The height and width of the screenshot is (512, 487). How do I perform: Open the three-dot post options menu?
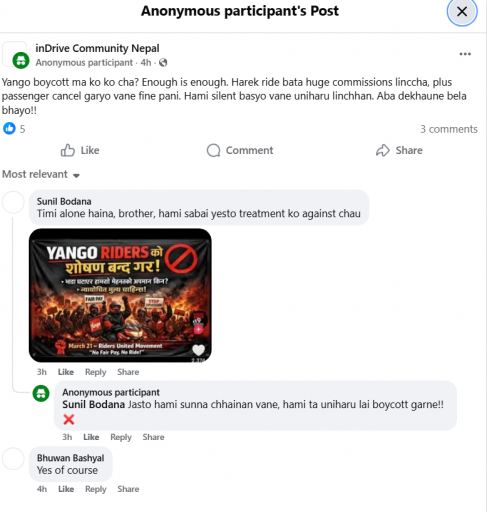tap(465, 54)
